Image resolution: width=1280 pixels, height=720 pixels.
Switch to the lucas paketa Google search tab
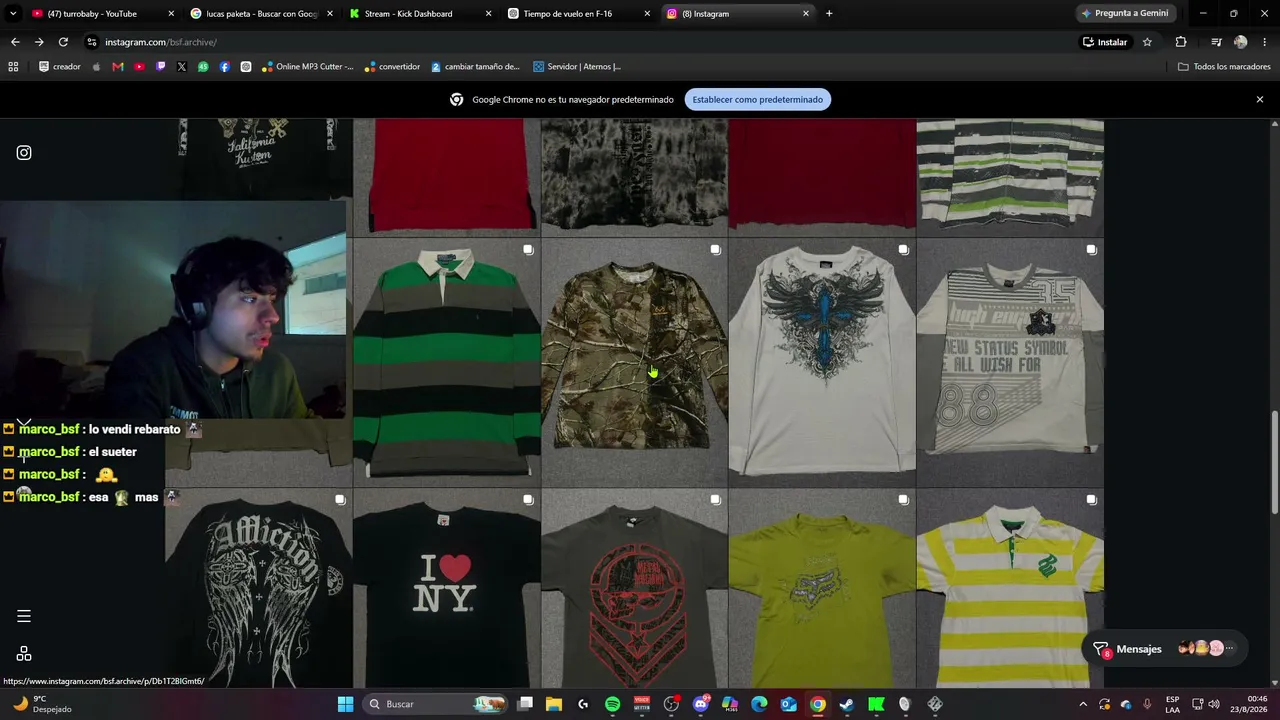(262, 14)
